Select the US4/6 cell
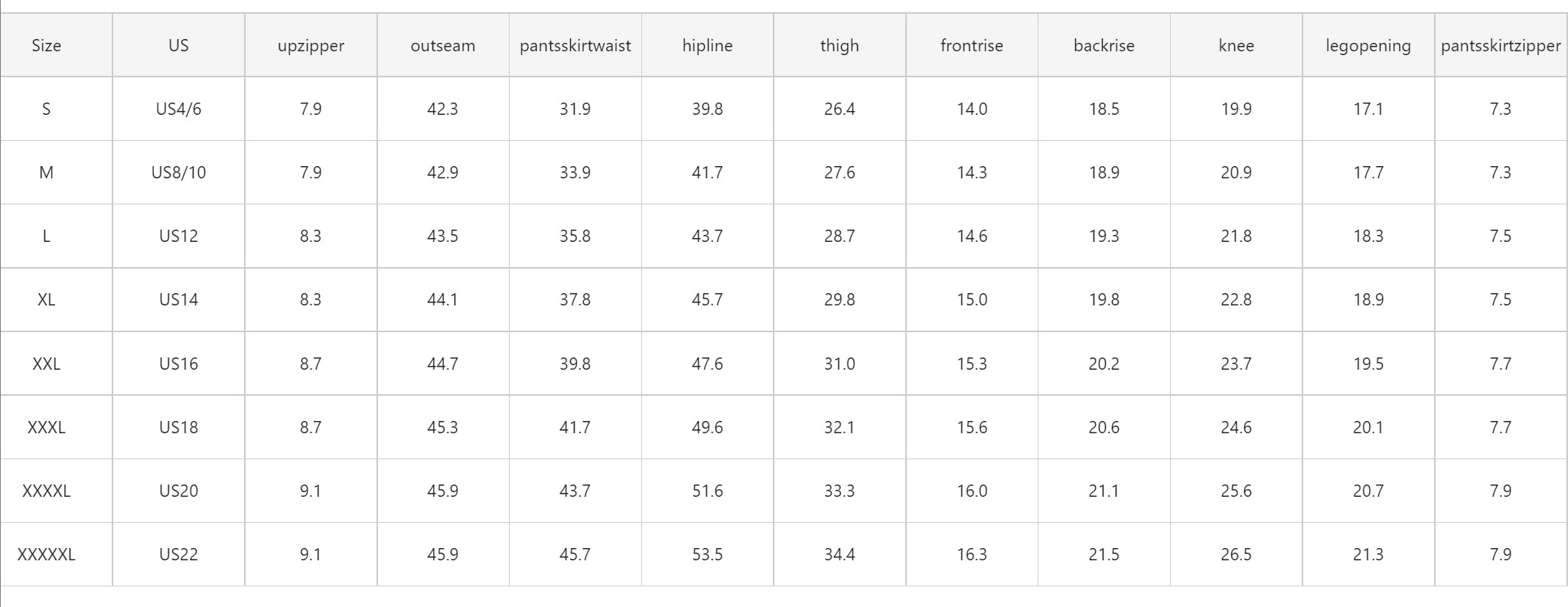Screen dimensions: 1568x607 (x=178, y=109)
